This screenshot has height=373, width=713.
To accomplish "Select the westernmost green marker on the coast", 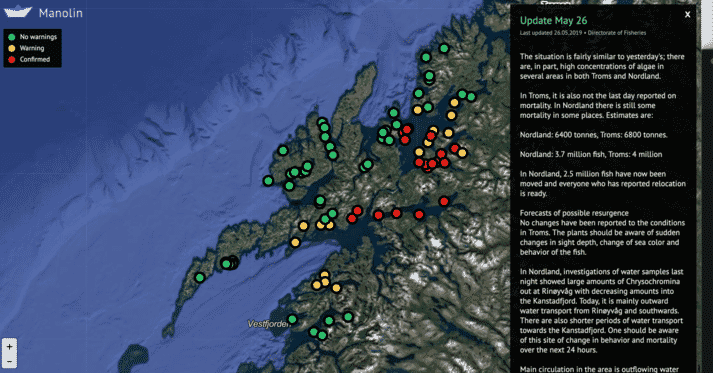I will 268,181.
